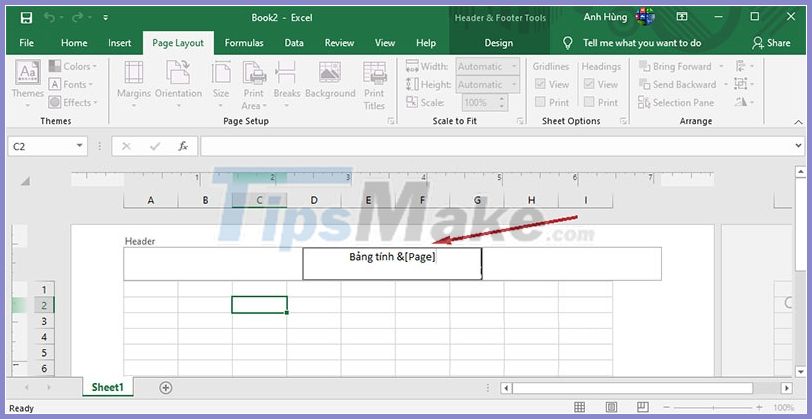The height and width of the screenshot is (419, 812).
Task: Select the Sheet1 tab
Action: coord(108,387)
